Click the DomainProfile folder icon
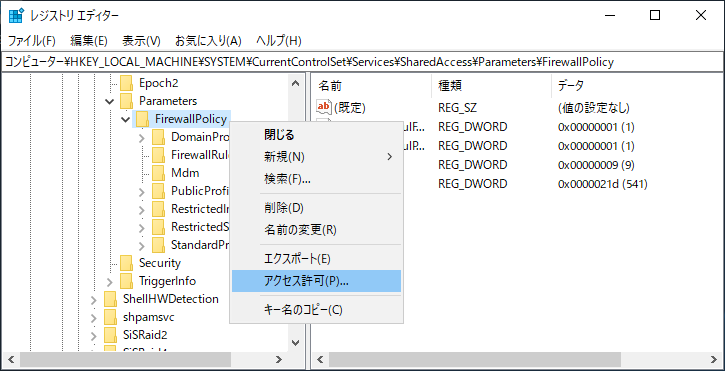The height and width of the screenshot is (371, 725). tap(158, 137)
